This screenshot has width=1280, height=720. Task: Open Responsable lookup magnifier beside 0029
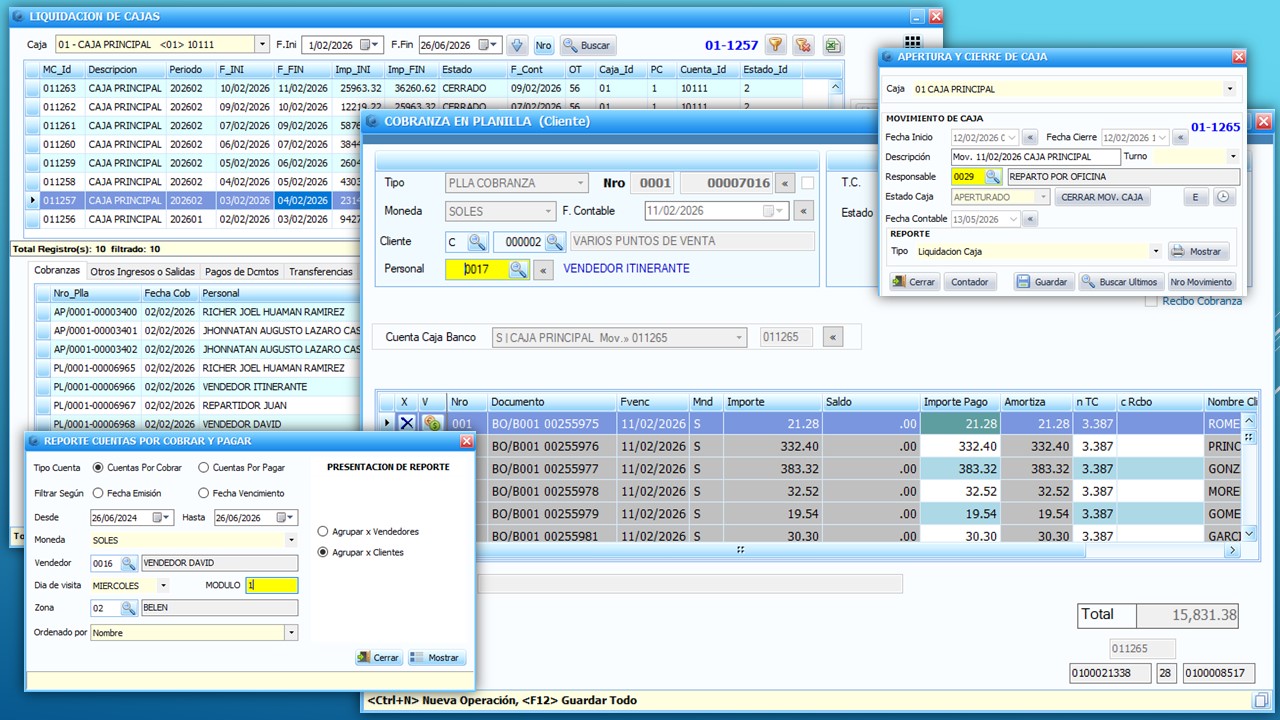pos(993,177)
